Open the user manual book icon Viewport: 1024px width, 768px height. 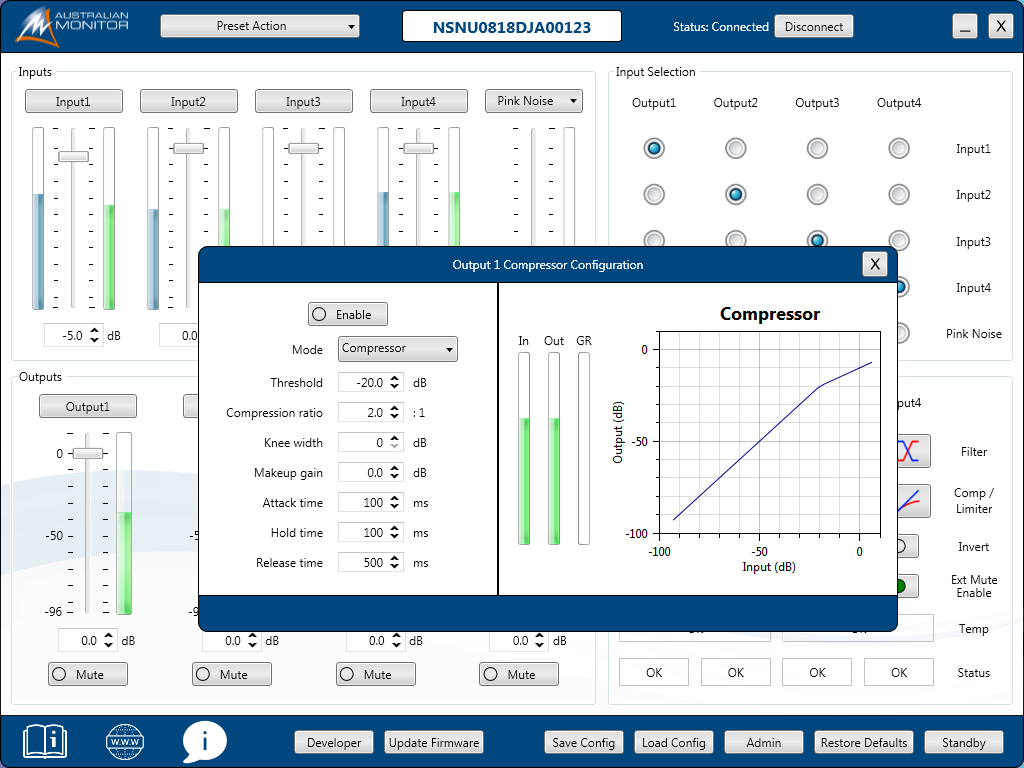45,741
